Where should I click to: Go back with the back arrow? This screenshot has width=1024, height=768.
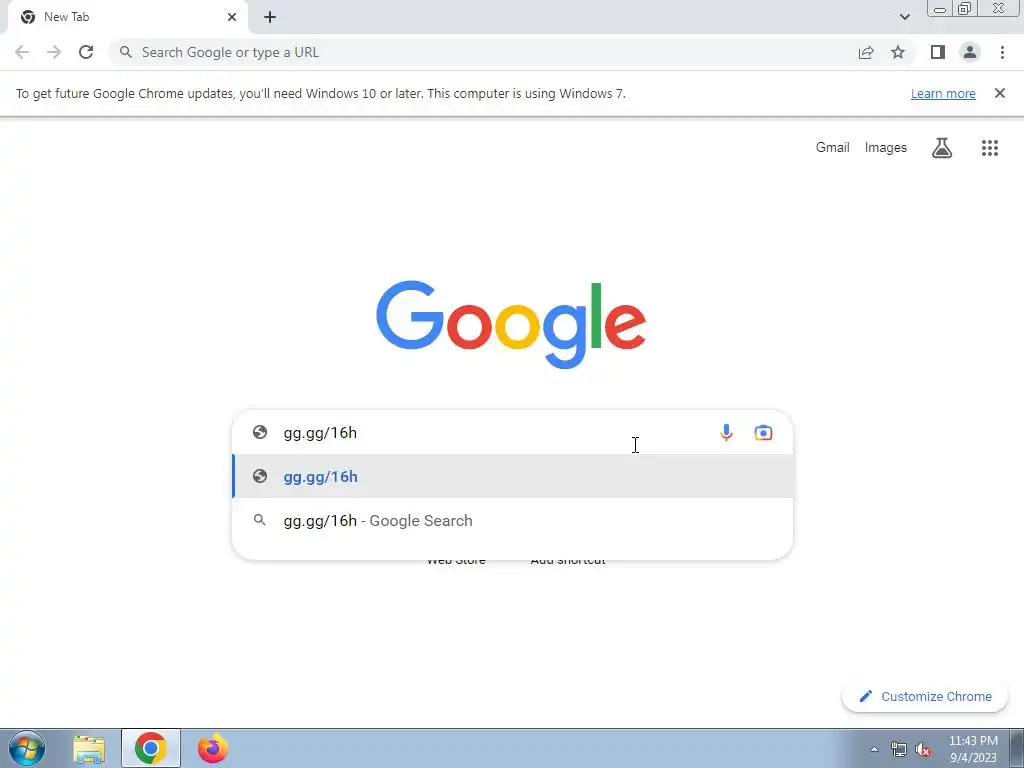coord(22,52)
